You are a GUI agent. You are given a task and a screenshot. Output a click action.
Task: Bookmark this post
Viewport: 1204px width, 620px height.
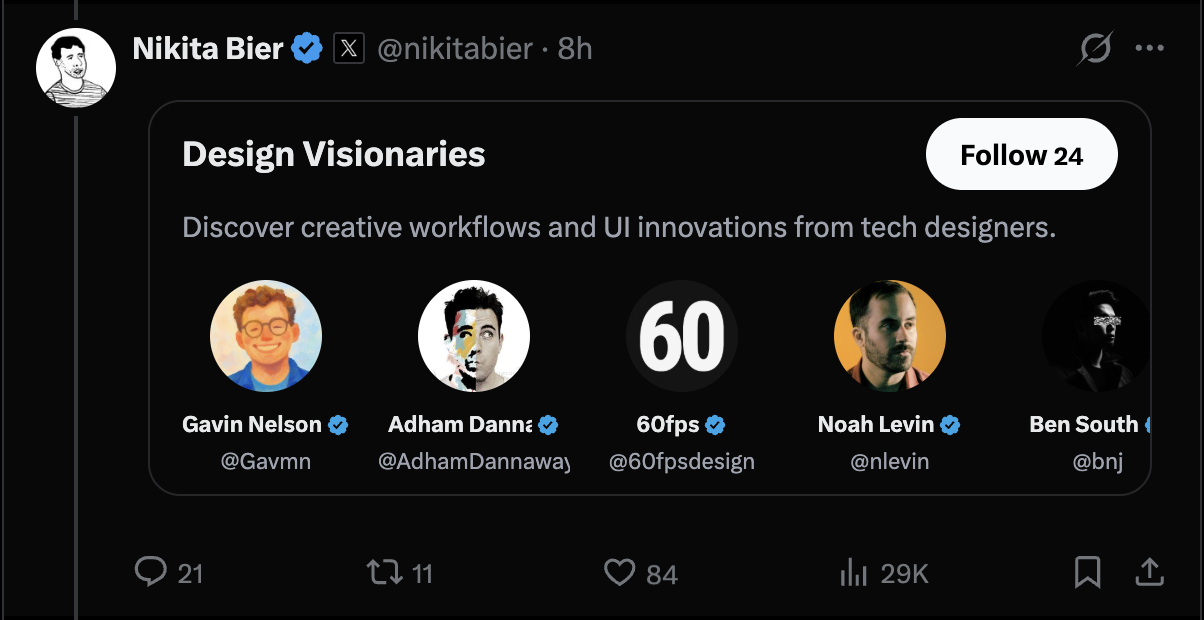click(x=1087, y=572)
